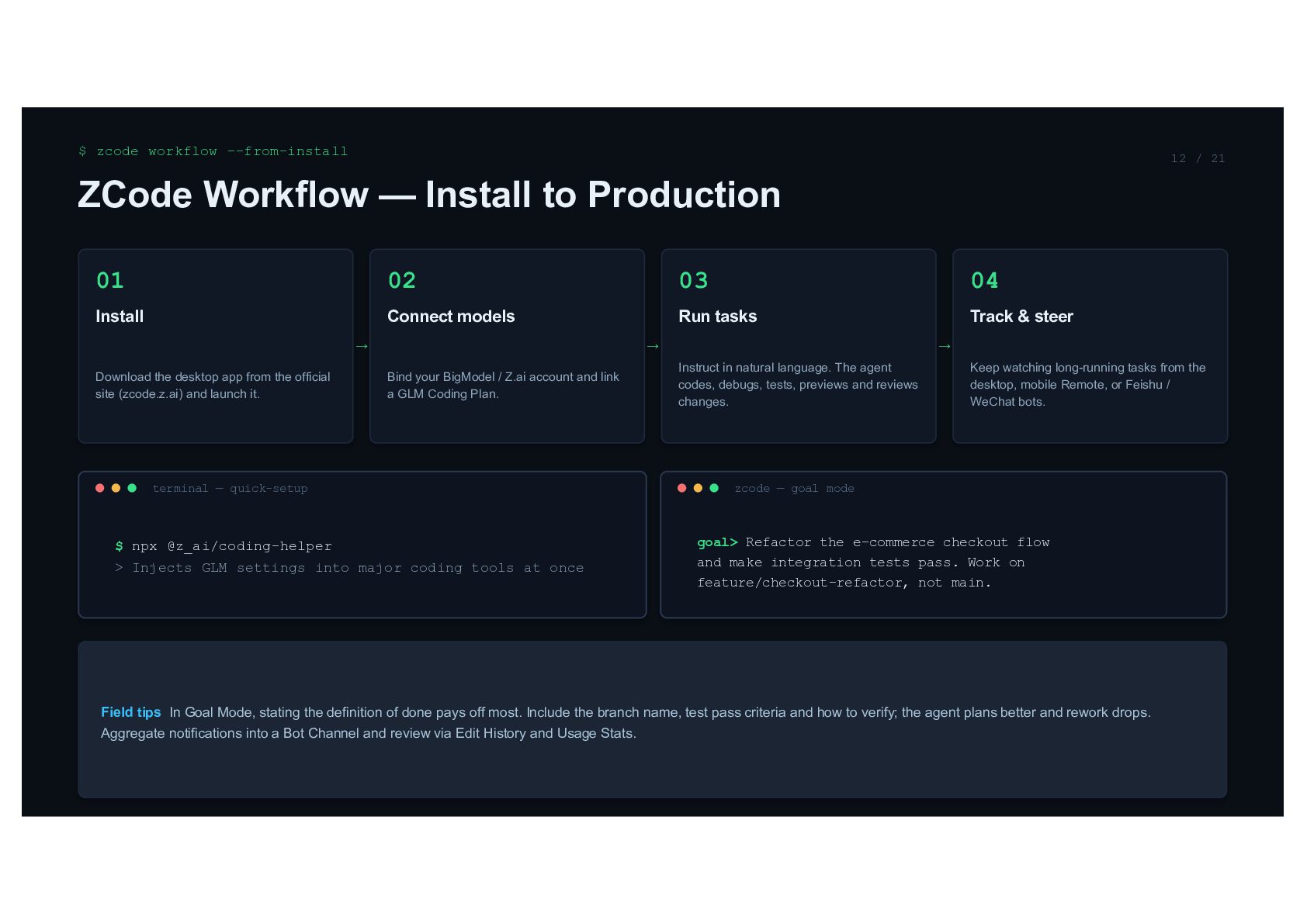Click the 'npx @z_ai/coding-helper' command
The height and width of the screenshot is (924, 1307).
[232, 546]
